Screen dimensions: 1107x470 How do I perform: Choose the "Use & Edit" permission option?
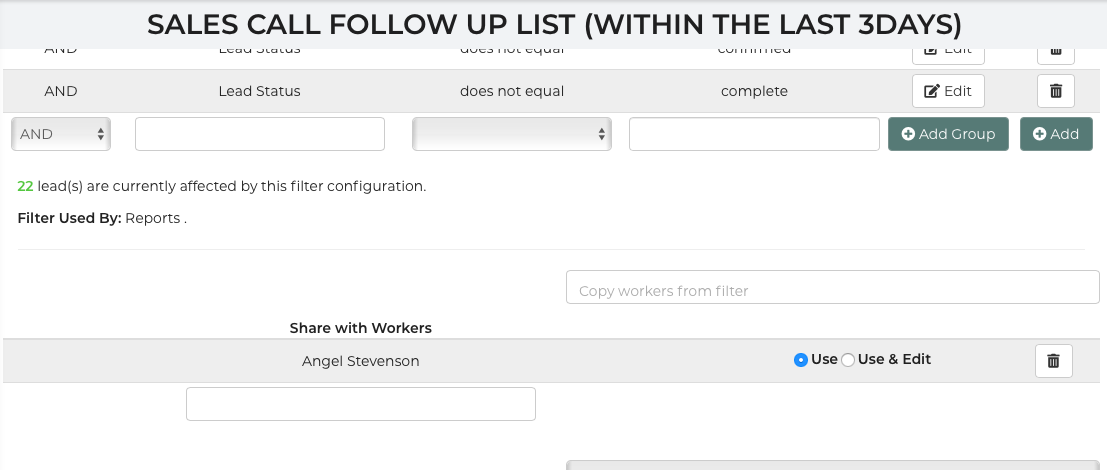click(848, 360)
